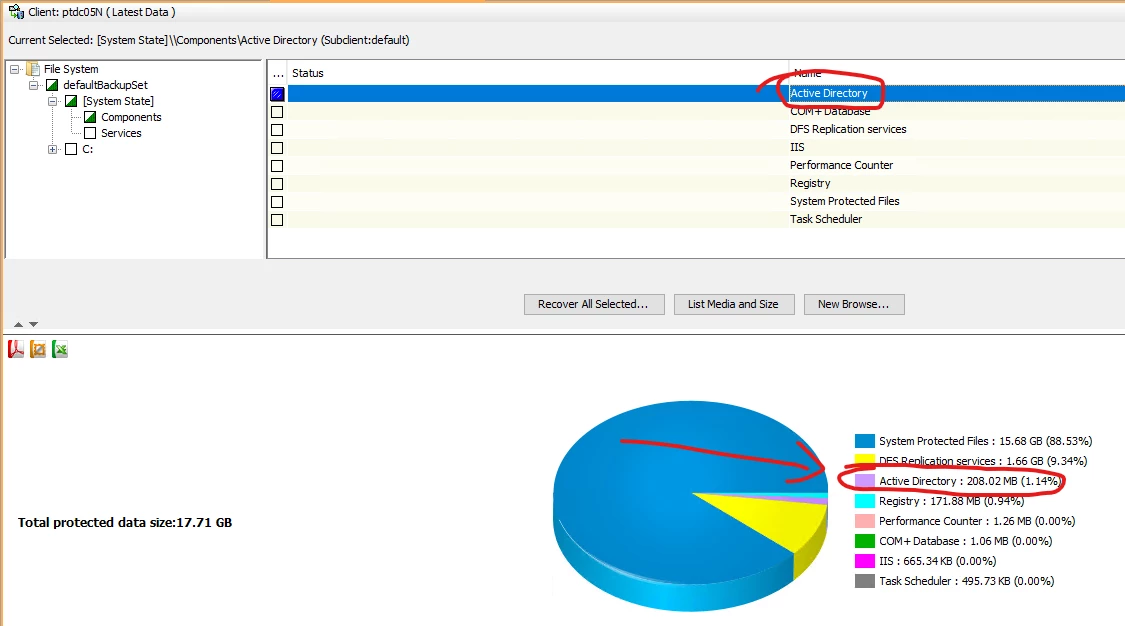
Task: Toggle the [System State] tree checkbox
Action: [x=71, y=101]
